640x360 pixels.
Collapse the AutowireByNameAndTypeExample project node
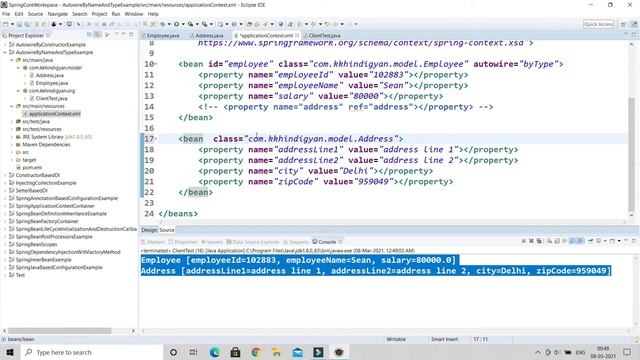click(5, 52)
